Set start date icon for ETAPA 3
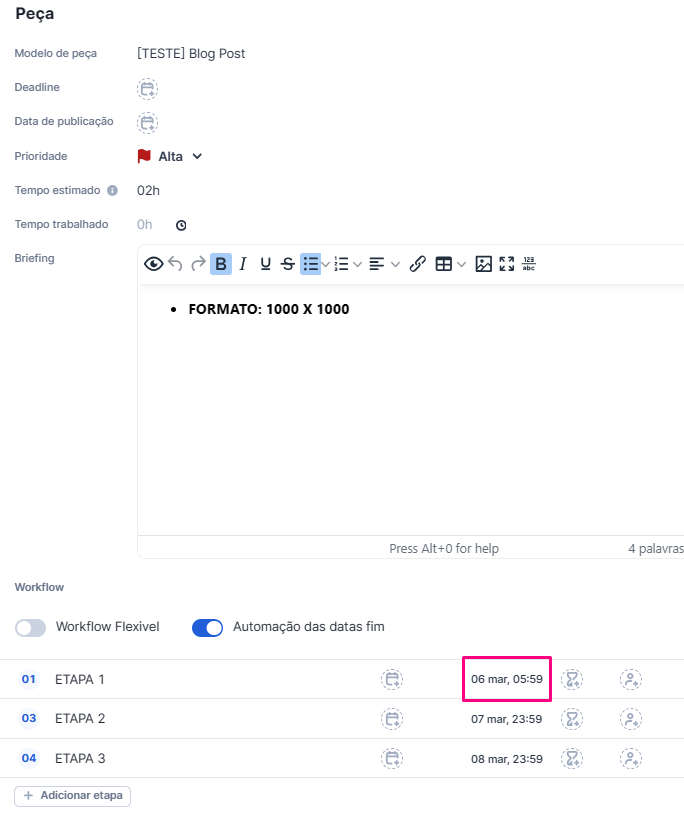Image resolution: width=684 pixels, height=814 pixels. click(392, 758)
